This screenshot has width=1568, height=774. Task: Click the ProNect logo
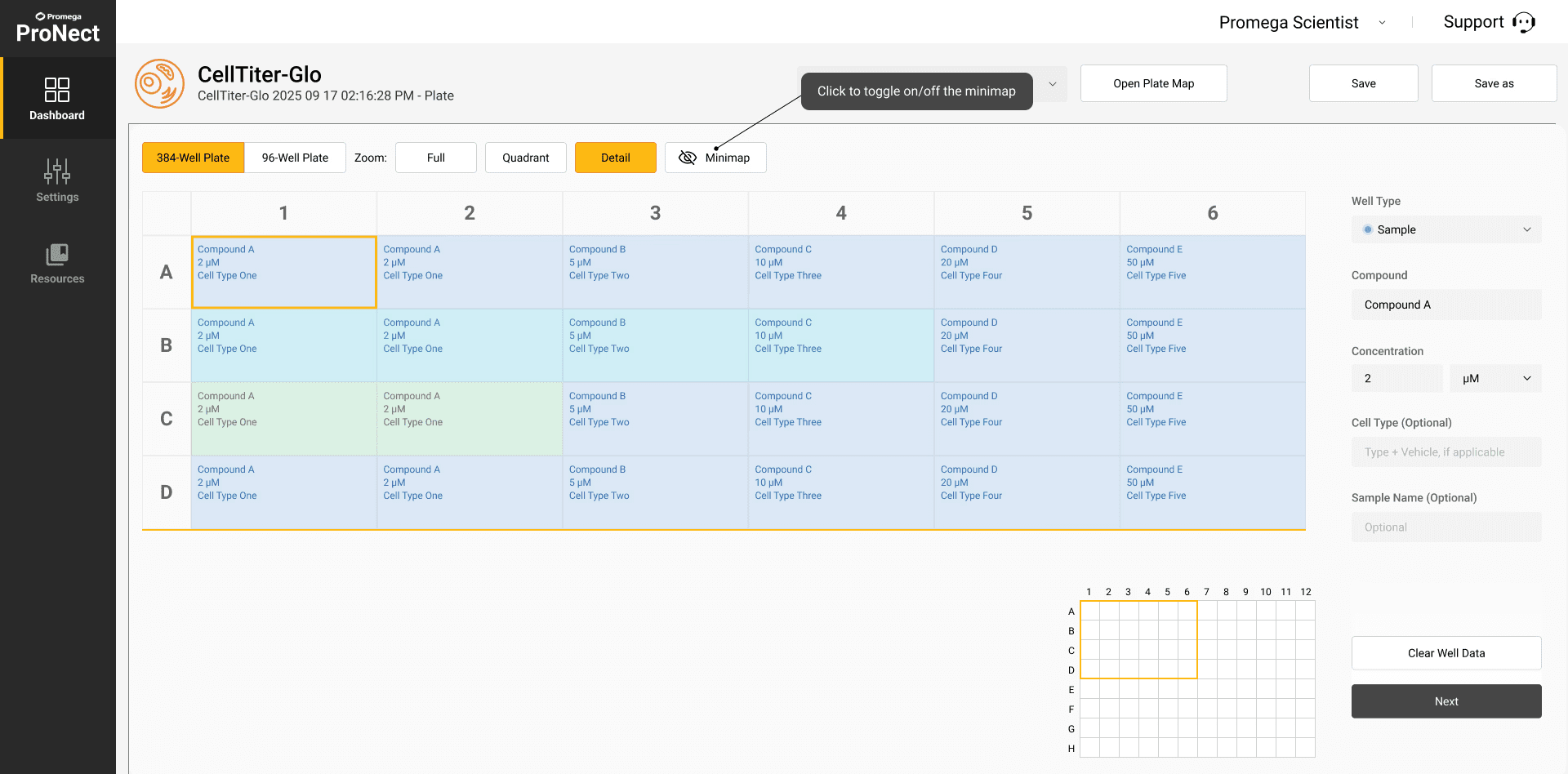[x=57, y=28]
